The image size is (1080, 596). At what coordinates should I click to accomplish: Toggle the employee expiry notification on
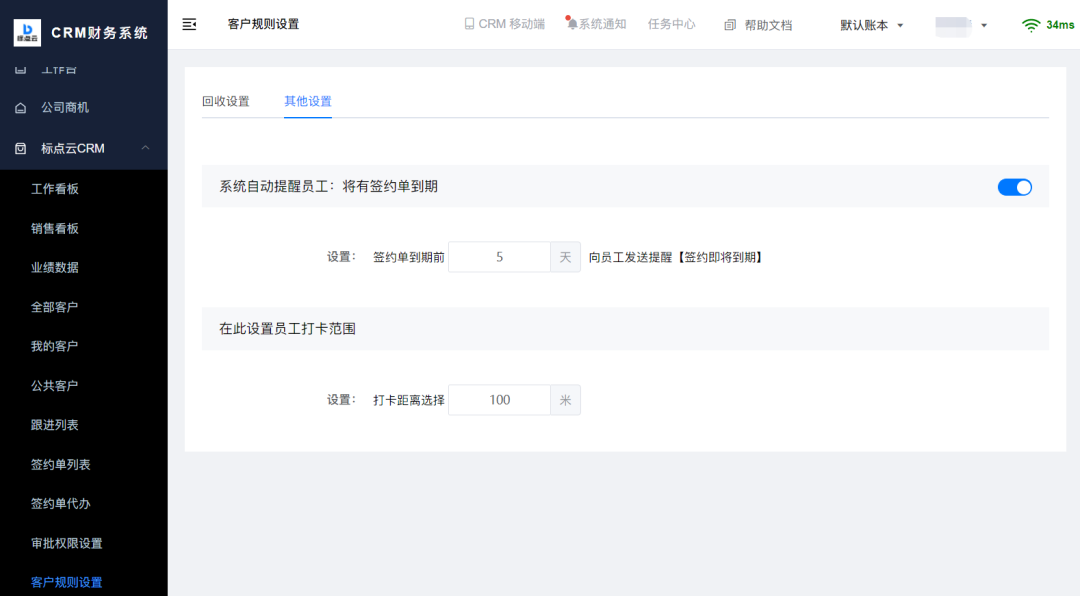(x=1014, y=187)
